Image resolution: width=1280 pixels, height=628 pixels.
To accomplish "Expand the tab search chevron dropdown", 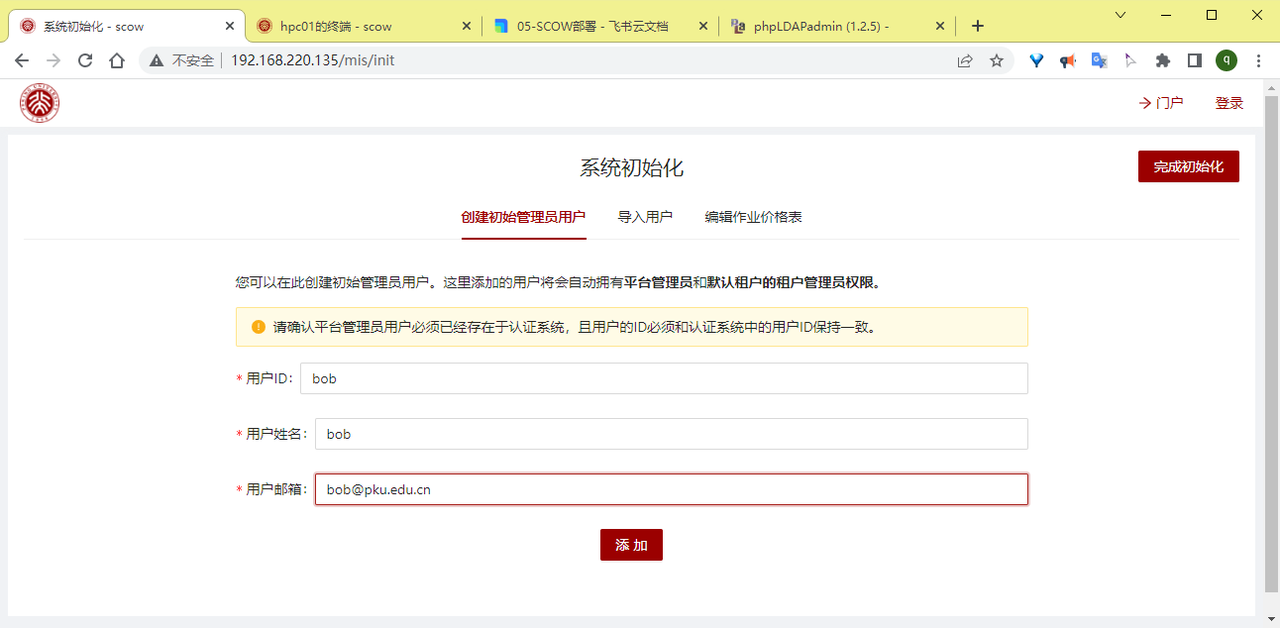I will click(x=1120, y=15).
